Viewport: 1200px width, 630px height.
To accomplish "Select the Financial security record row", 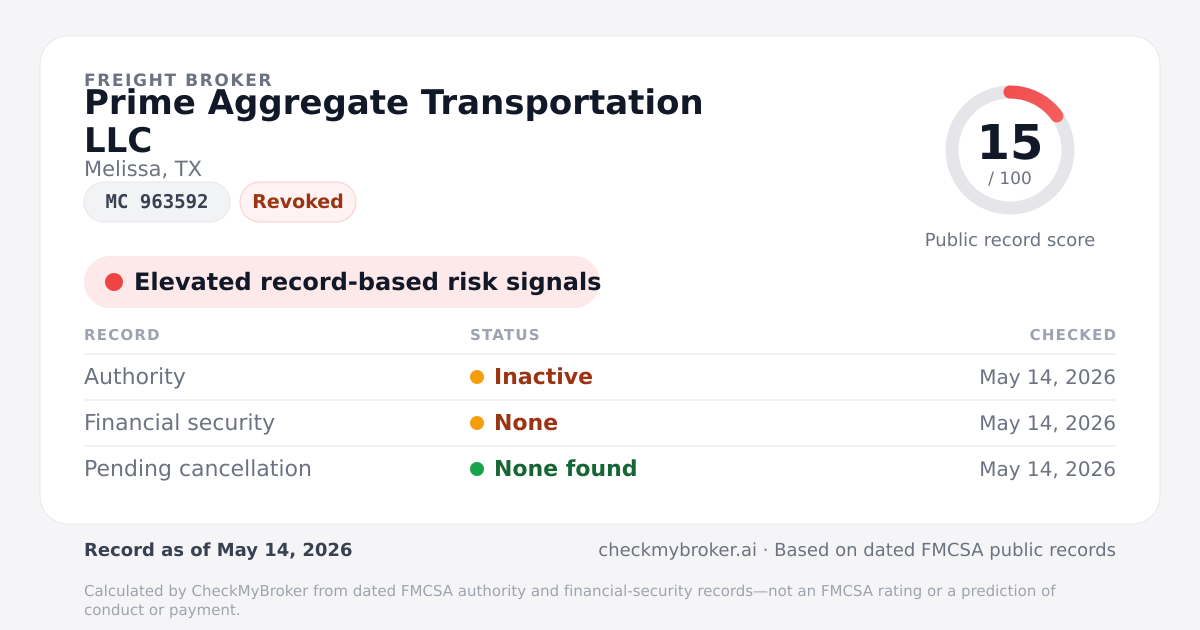I will tap(600, 423).
